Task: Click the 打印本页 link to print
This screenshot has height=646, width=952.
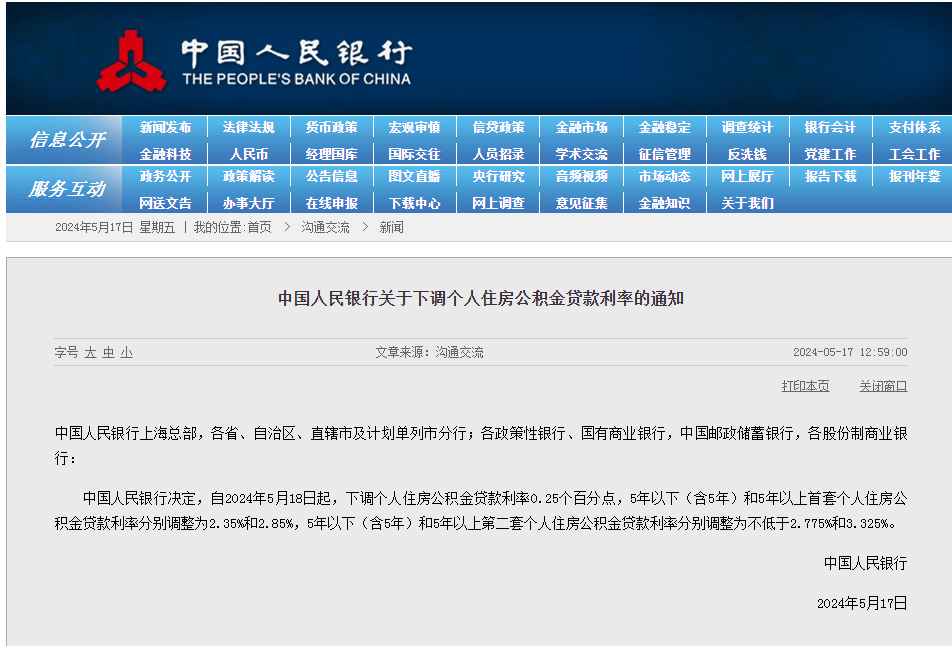Action: coord(804,385)
